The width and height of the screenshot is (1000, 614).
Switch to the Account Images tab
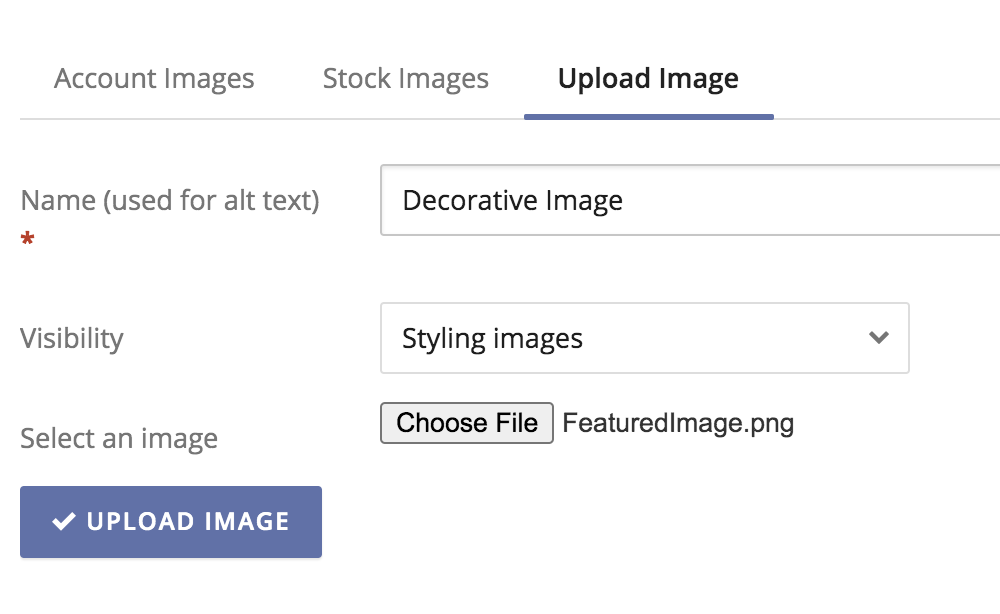click(155, 78)
